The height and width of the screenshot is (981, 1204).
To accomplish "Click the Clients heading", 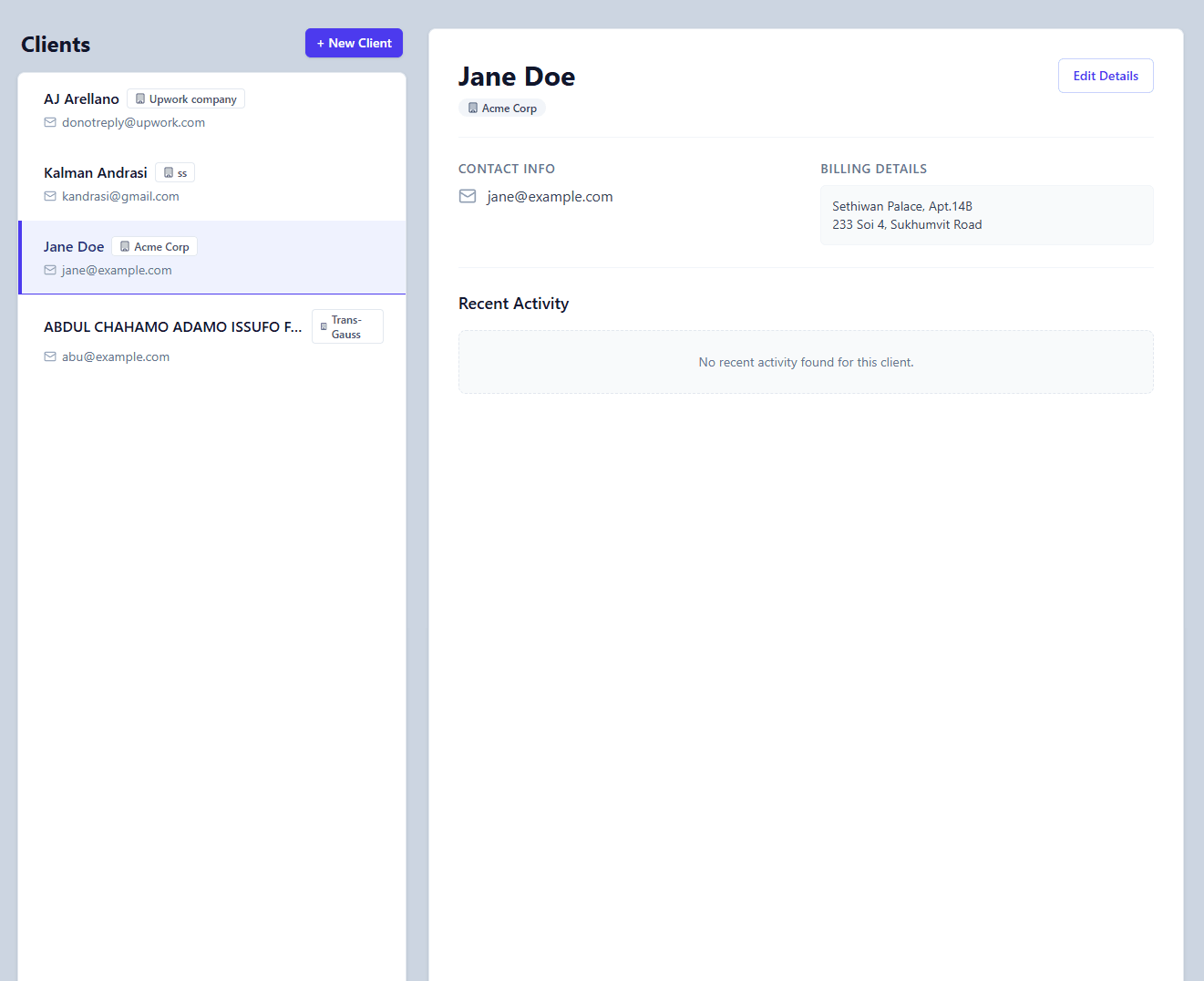I will 56,45.
